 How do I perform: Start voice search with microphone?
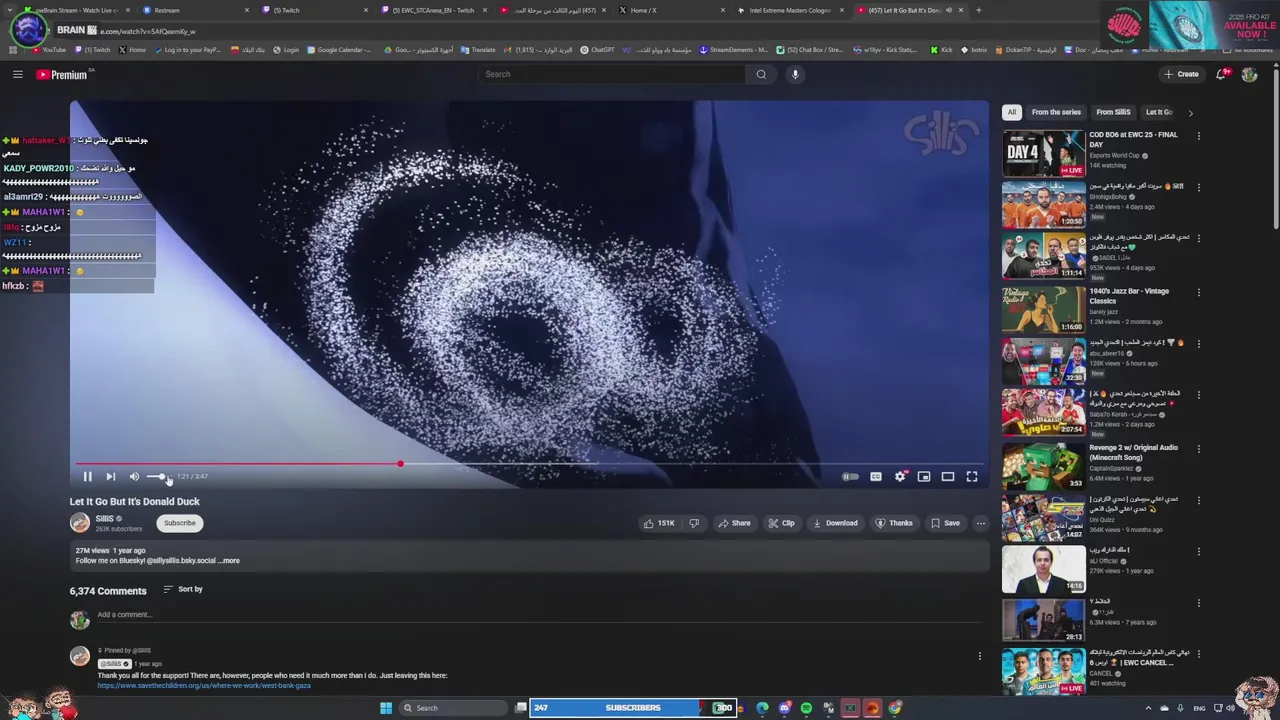pyautogui.click(x=795, y=74)
